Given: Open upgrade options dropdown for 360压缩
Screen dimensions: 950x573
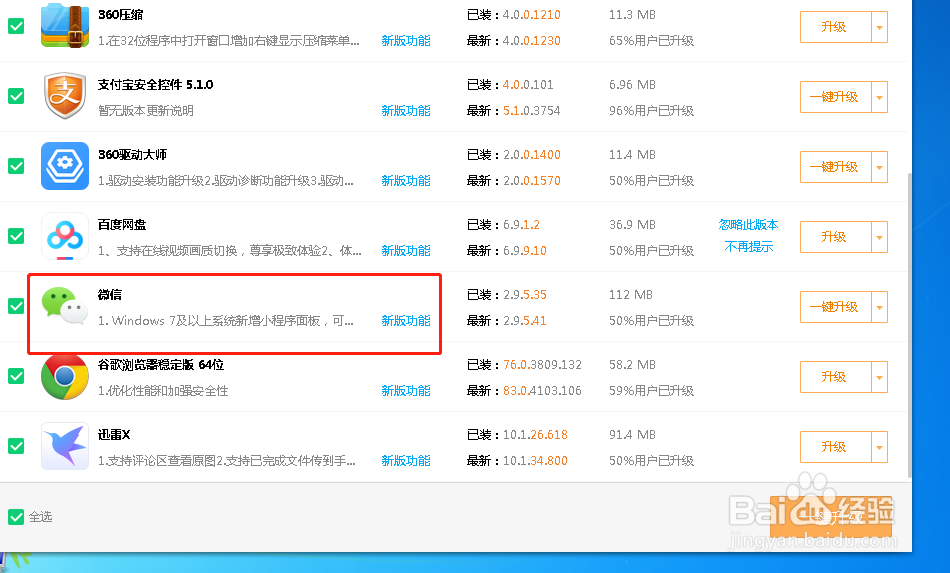Looking at the screenshot, I should tap(879, 27).
